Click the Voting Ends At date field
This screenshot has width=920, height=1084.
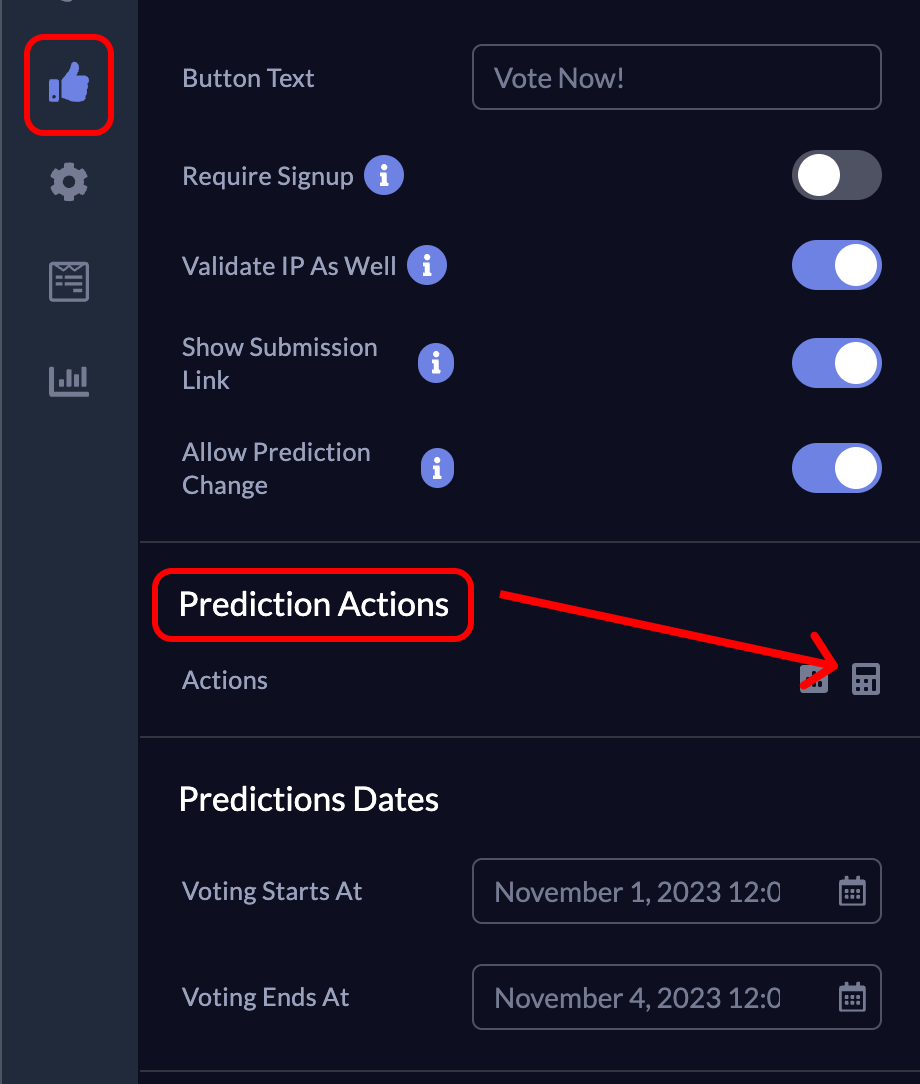[640, 997]
